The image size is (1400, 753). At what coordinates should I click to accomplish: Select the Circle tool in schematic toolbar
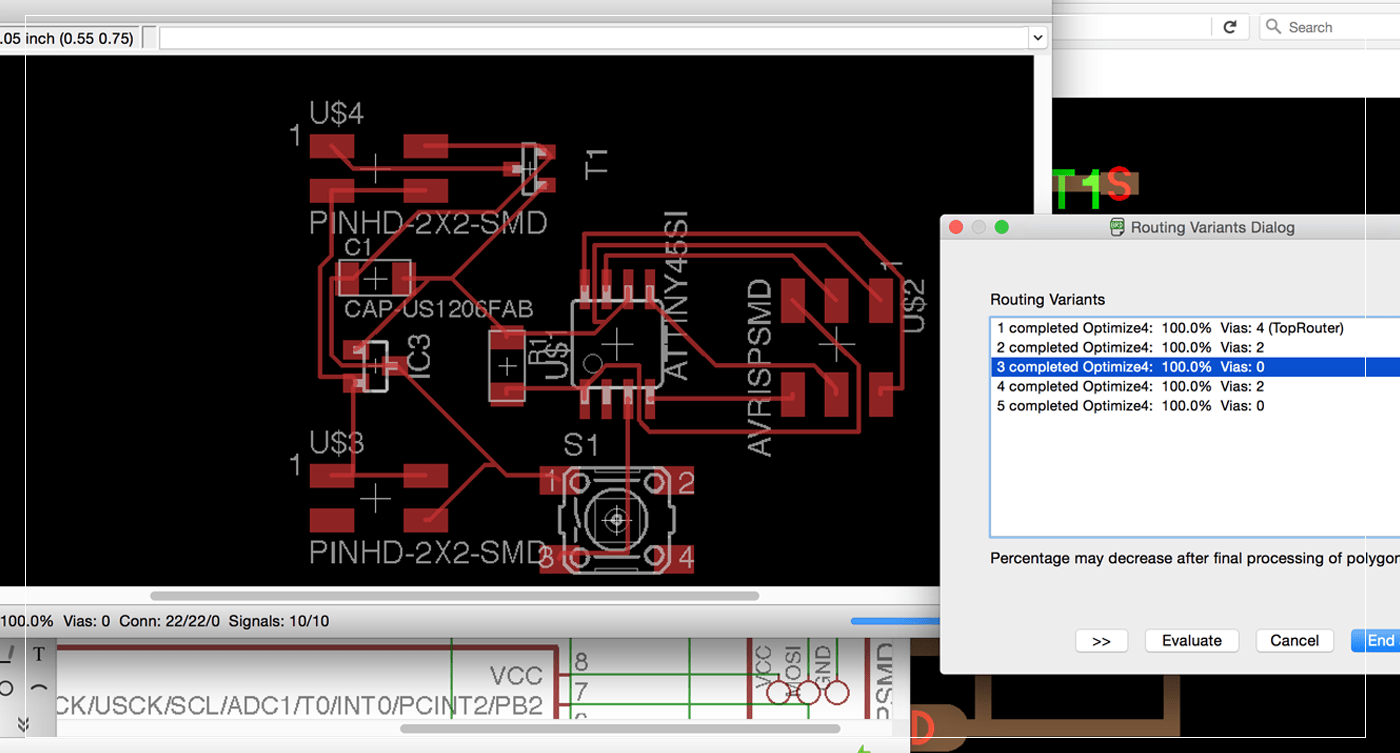(6, 689)
